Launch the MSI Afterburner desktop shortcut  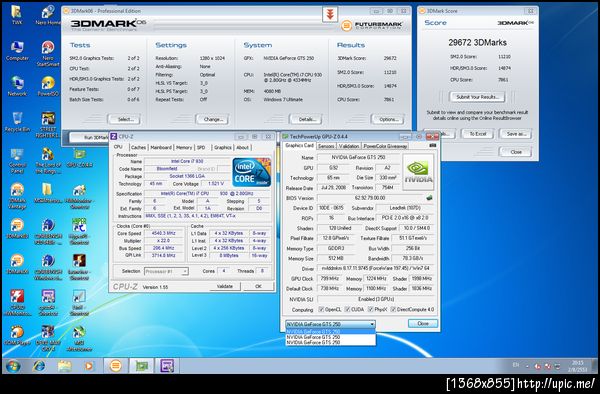tap(79, 338)
